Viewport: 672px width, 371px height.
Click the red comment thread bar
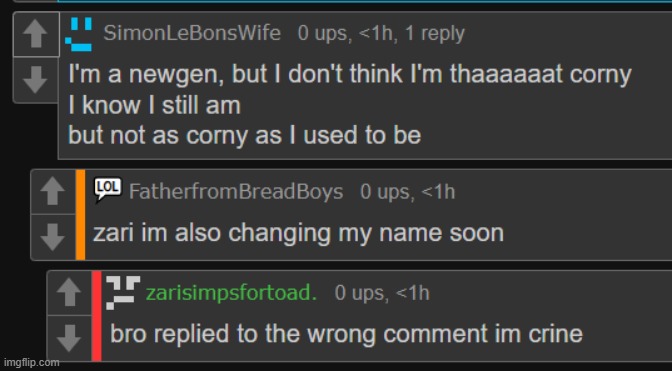pyautogui.click(x=96, y=316)
